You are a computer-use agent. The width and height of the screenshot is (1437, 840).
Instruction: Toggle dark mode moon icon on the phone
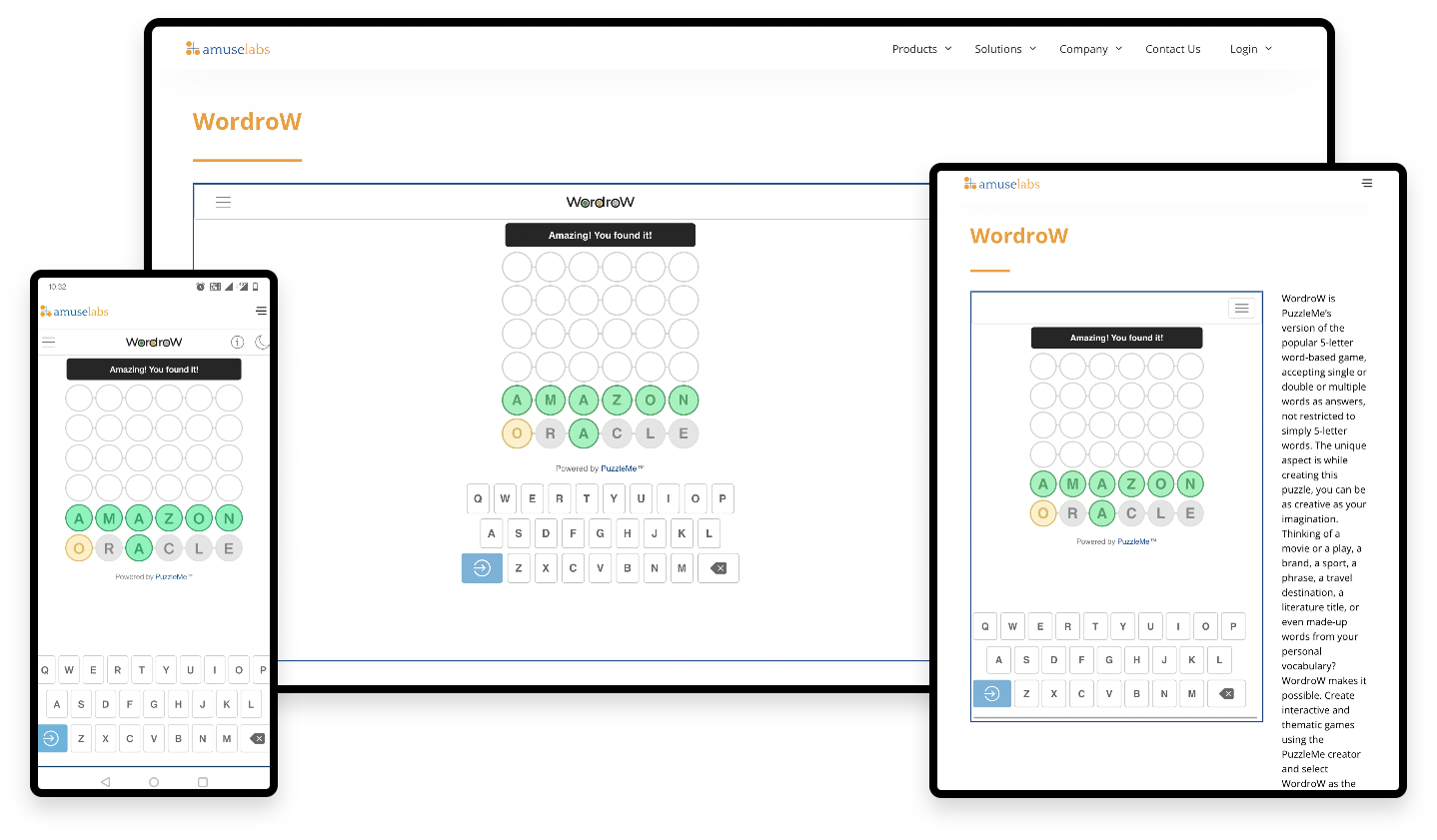click(x=262, y=342)
